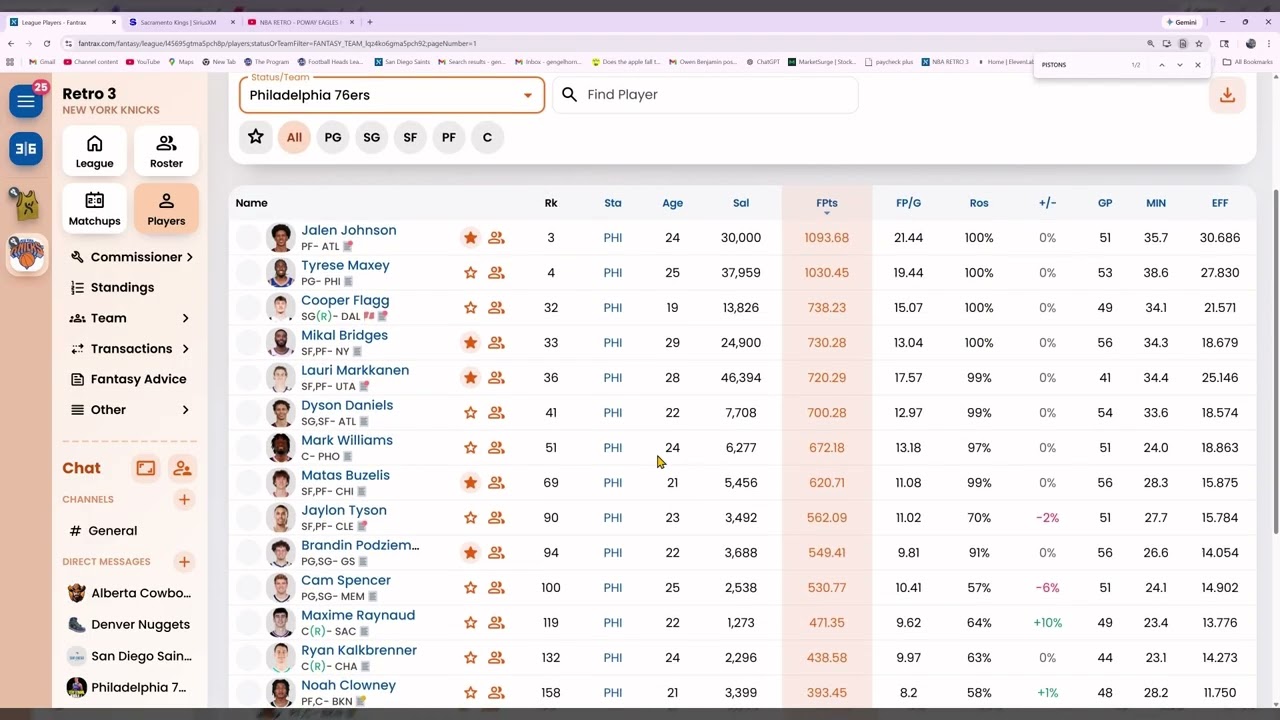The image size is (1280, 720).
Task: Sort by Age column header
Action: (672, 203)
